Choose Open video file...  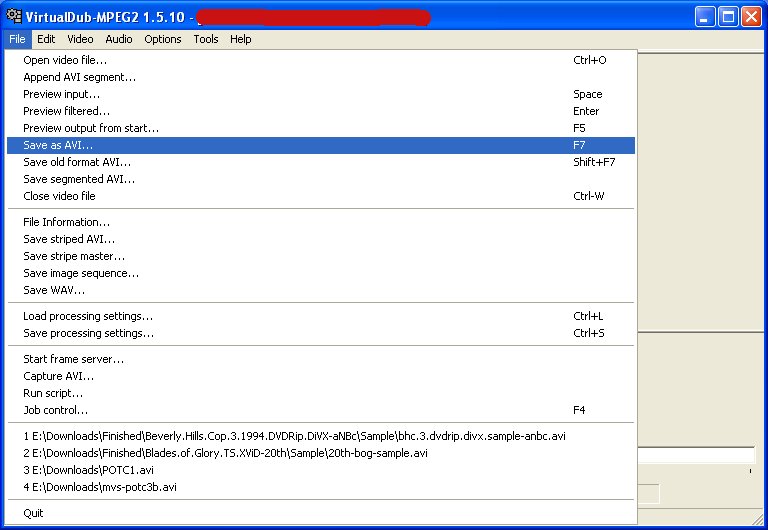click(x=321, y=60)
